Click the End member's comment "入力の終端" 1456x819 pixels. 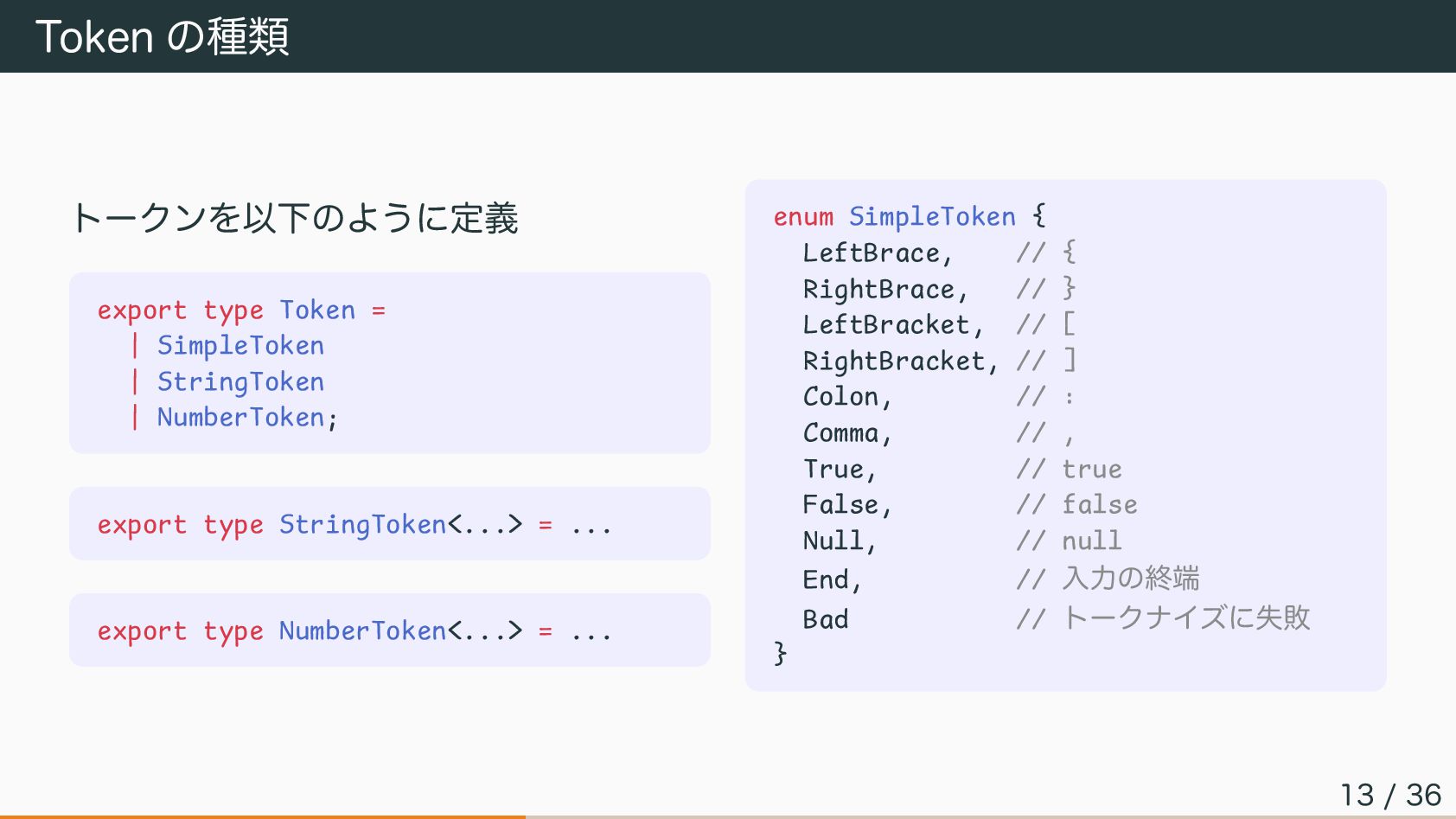coord(1131,578)
